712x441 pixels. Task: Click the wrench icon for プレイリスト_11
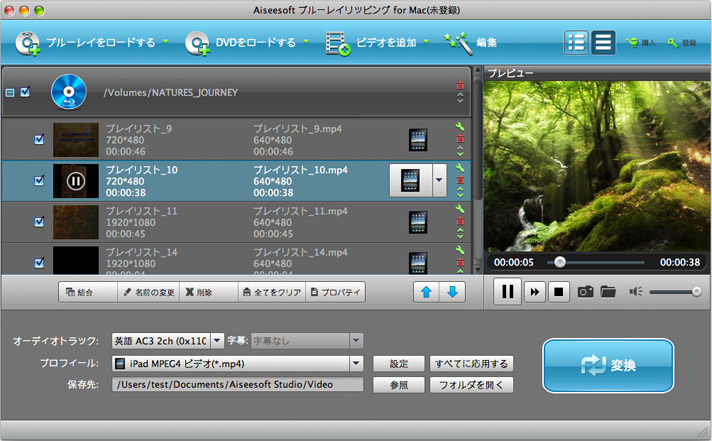tap(460, 209)
